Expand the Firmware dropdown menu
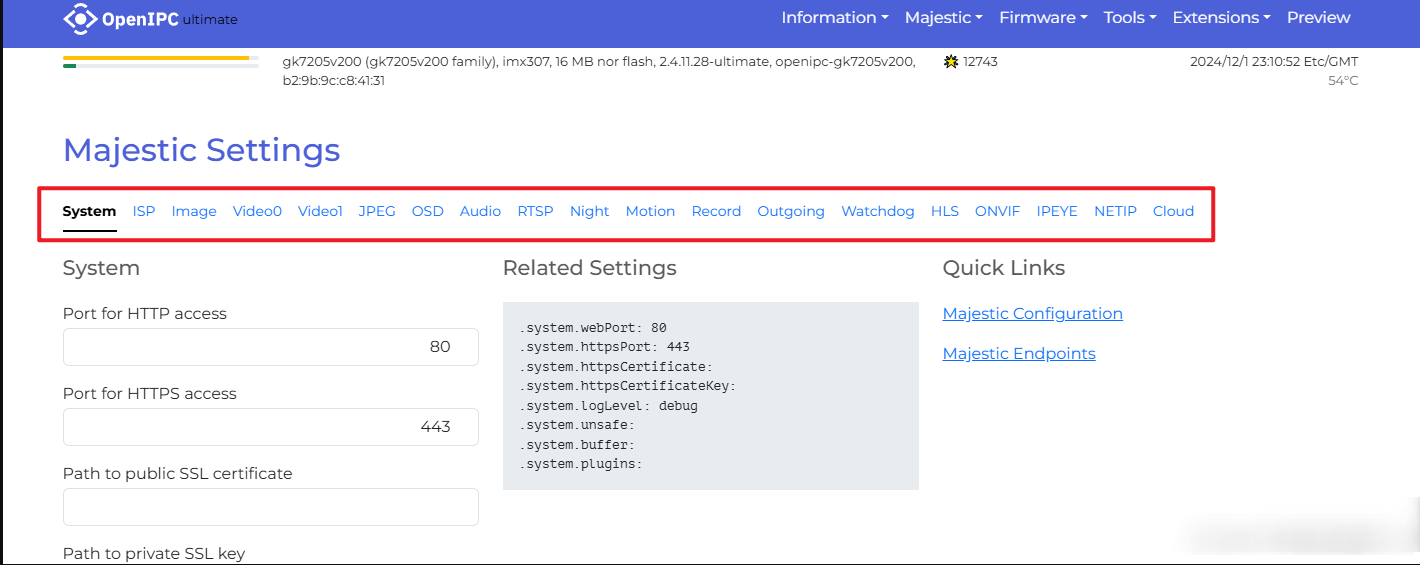Viewport: 1420px width, 565px height. (1043, 18)
